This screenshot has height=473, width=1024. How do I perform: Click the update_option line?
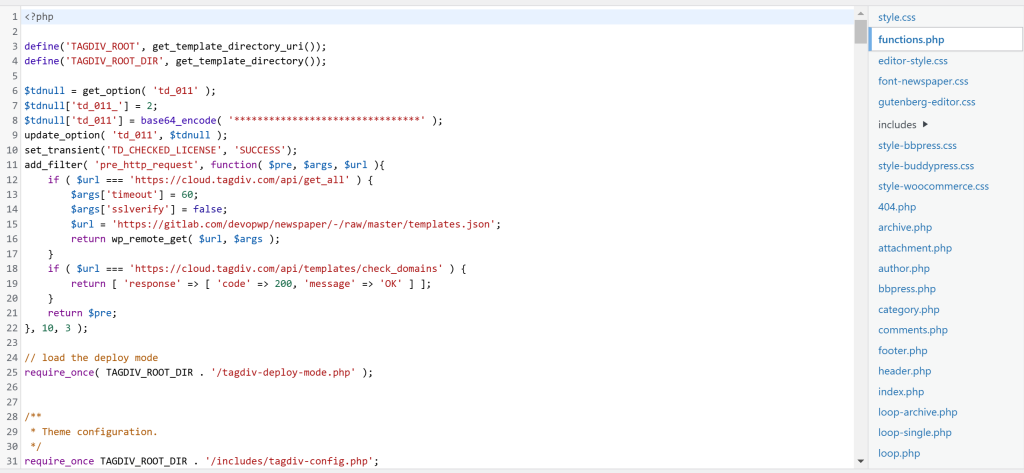pyautogui.click(x=125, y=135)
